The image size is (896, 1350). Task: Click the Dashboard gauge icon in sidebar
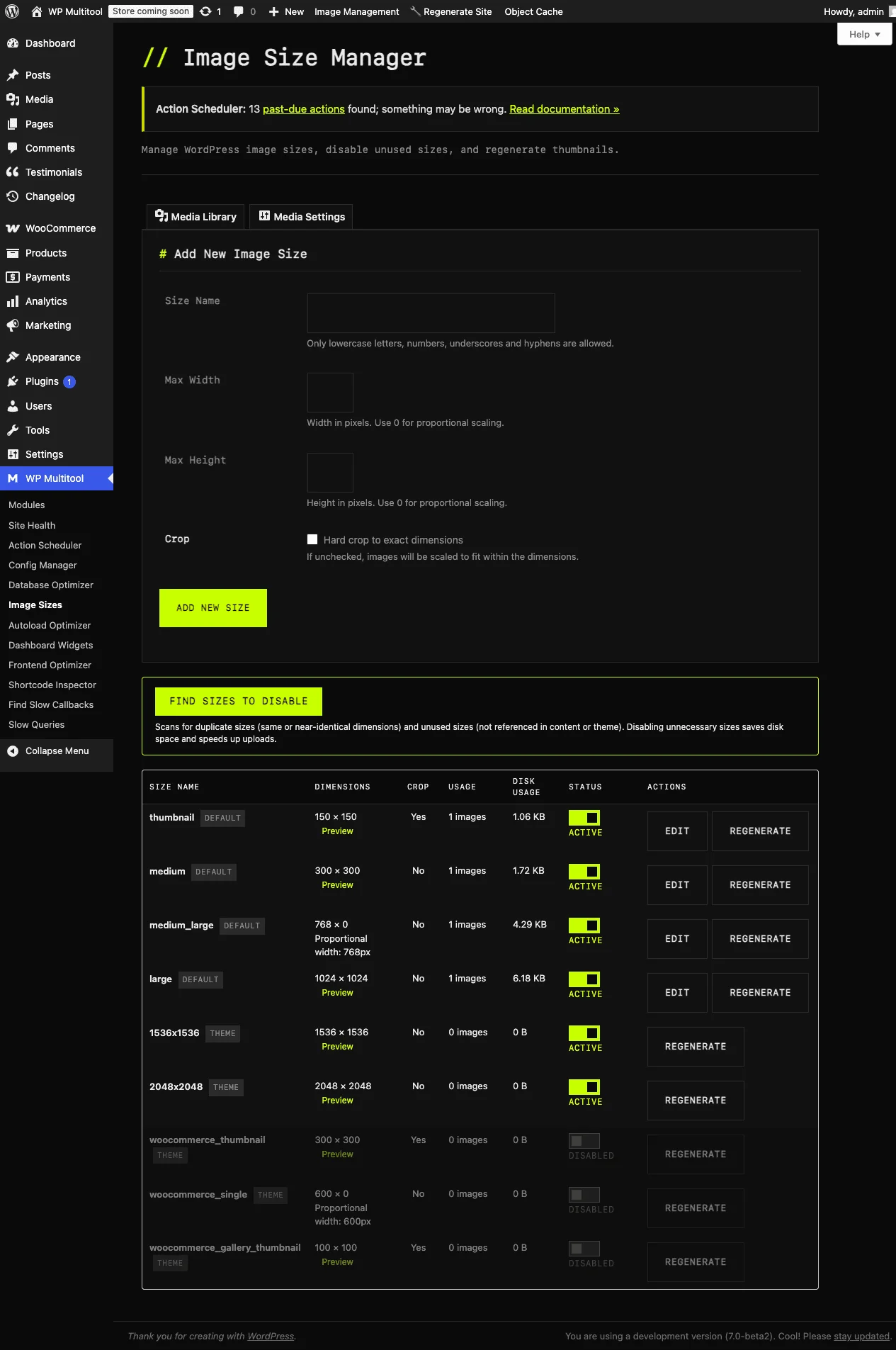(13, 43)
